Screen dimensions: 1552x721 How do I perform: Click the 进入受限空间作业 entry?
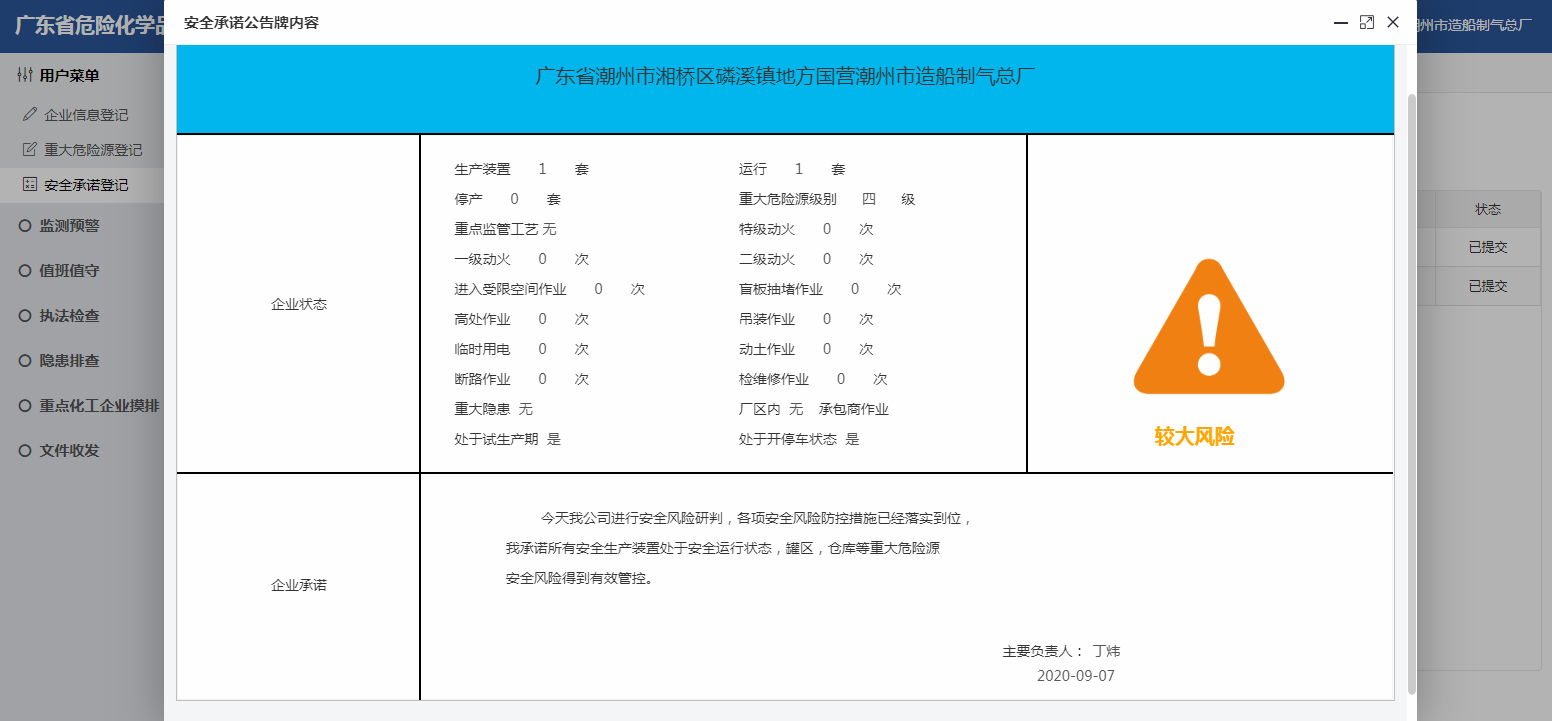pos(549,289)
